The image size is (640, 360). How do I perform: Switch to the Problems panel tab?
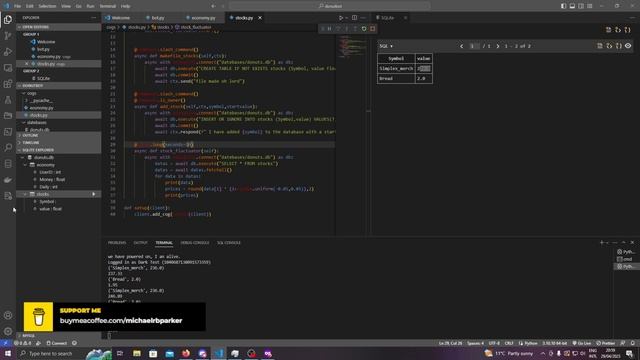click(117, 243)
